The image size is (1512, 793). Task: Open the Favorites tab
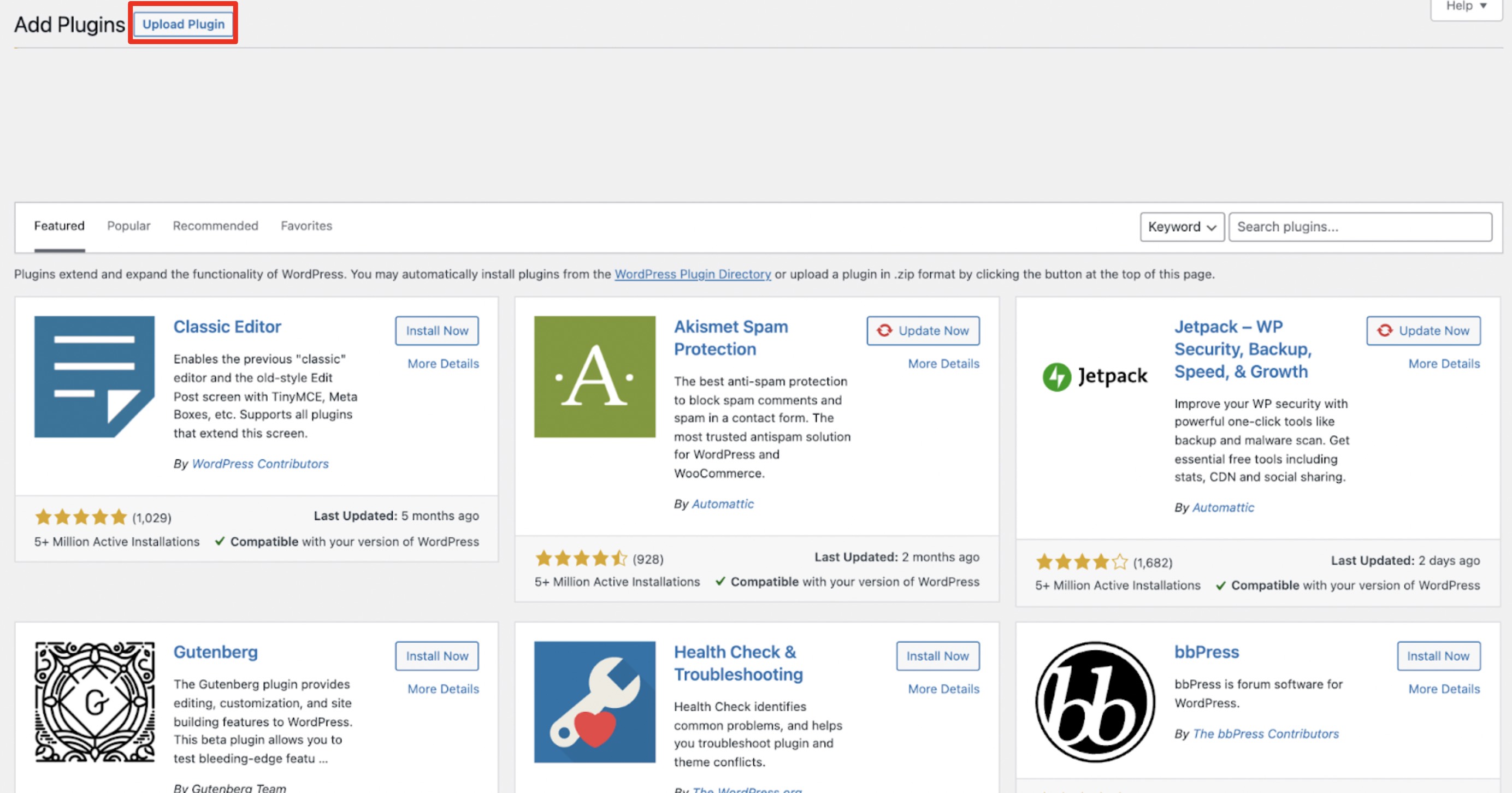[306, 226]
